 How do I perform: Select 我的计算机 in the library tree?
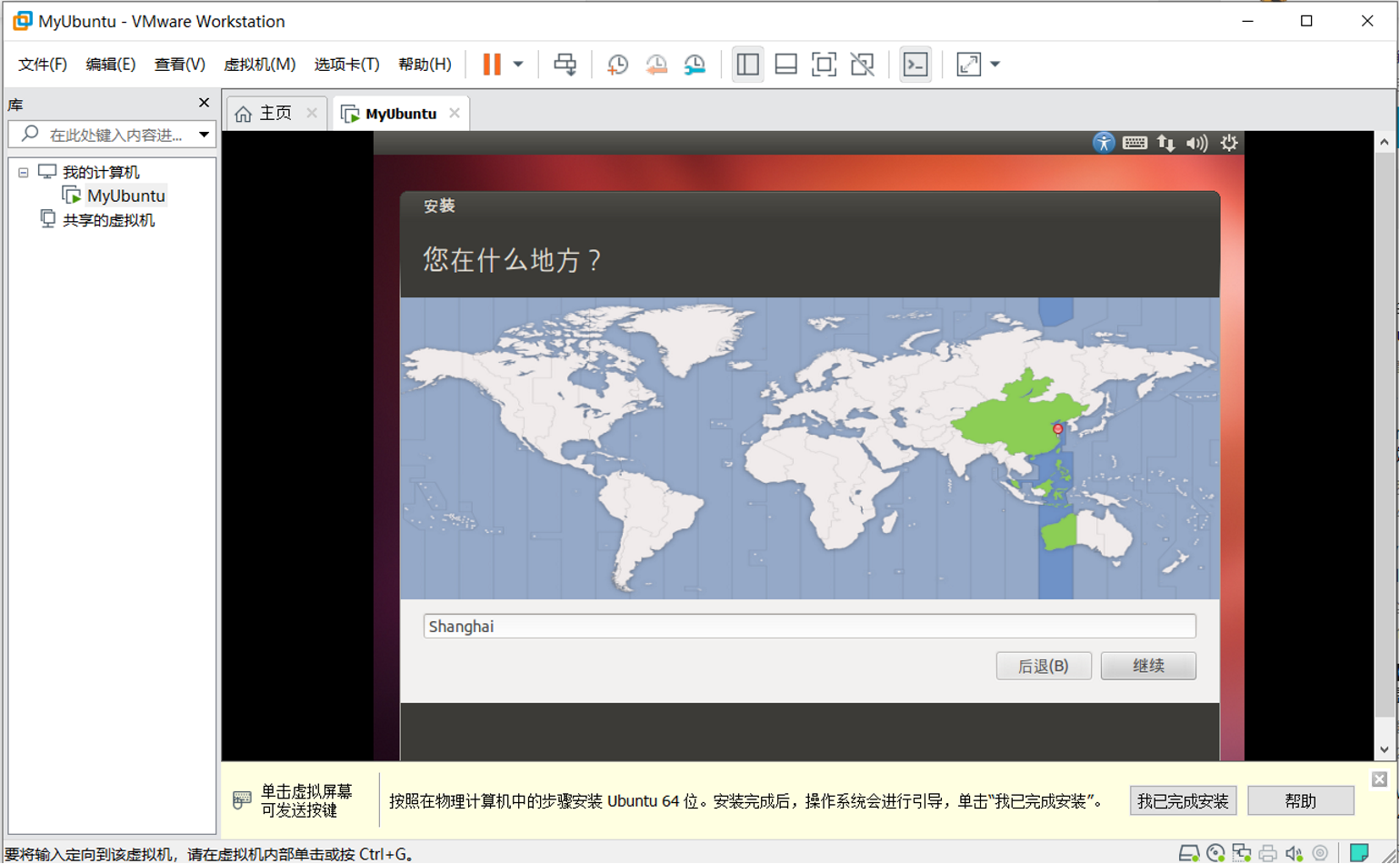[101, 172]
